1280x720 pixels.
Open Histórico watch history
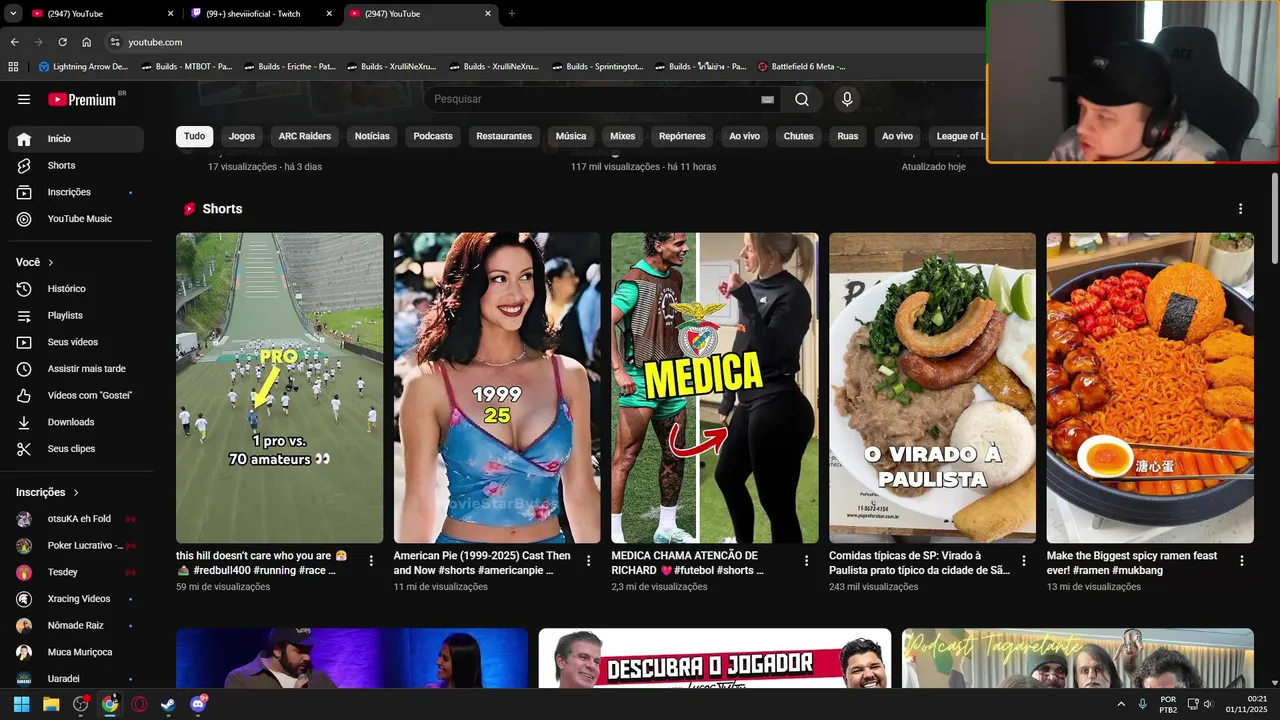tap(76, 289)
